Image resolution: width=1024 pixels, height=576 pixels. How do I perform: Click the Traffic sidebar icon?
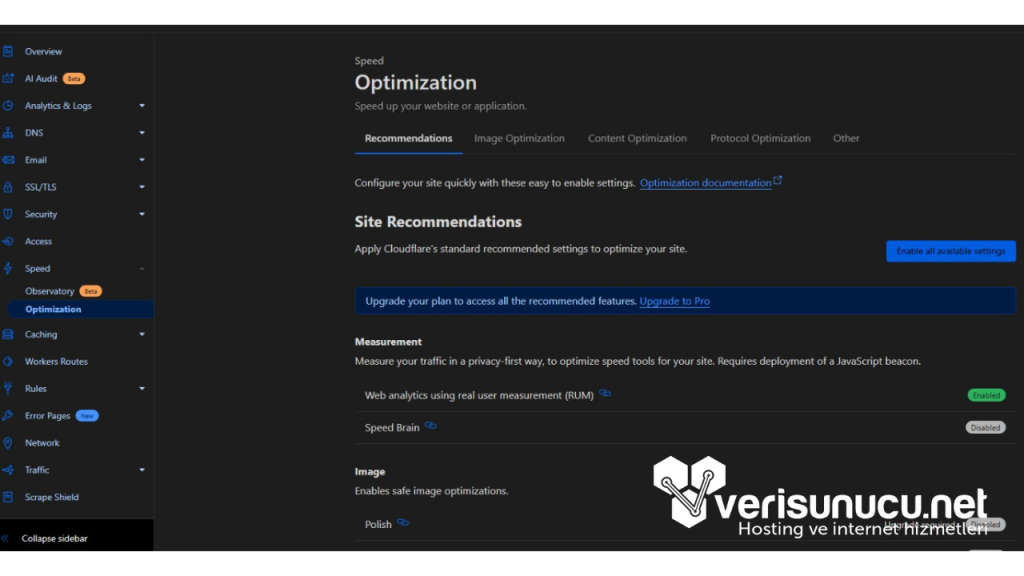pos(8,470)
